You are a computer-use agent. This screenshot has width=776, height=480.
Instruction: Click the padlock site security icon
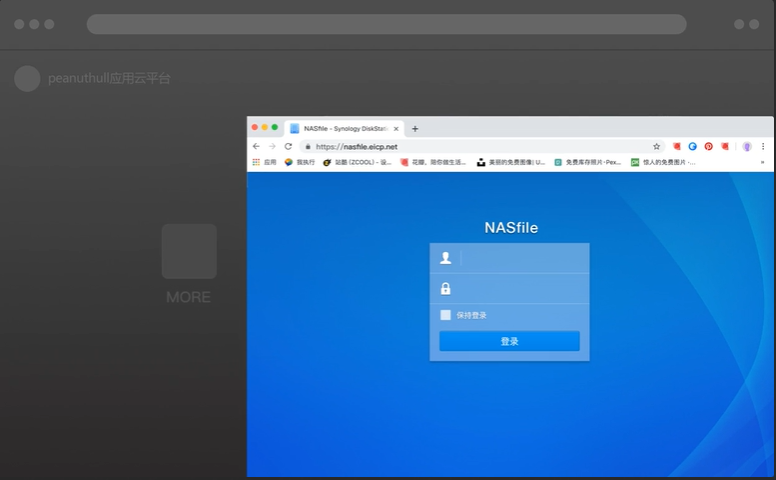(307, 146)
